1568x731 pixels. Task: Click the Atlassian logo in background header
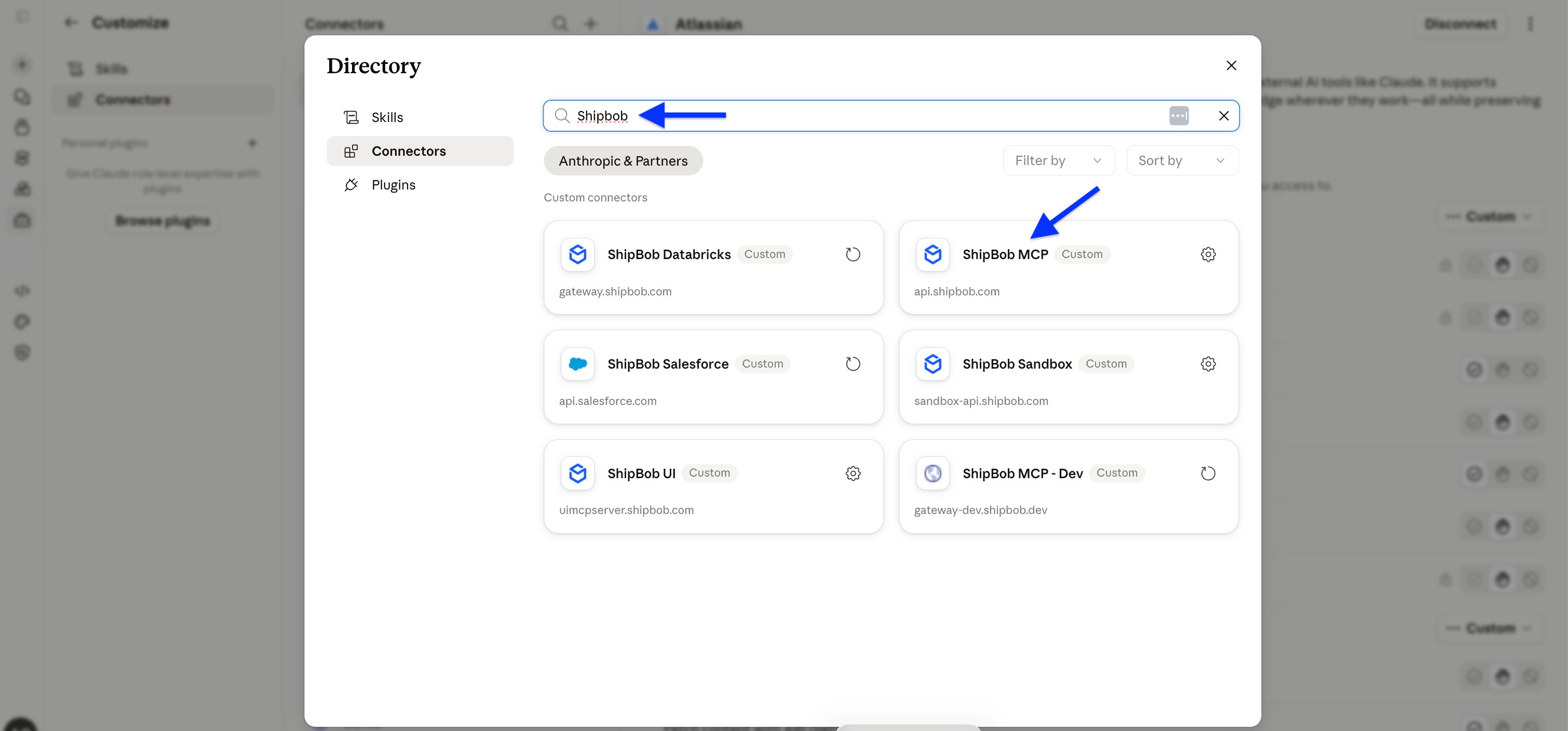click(653, 24)
